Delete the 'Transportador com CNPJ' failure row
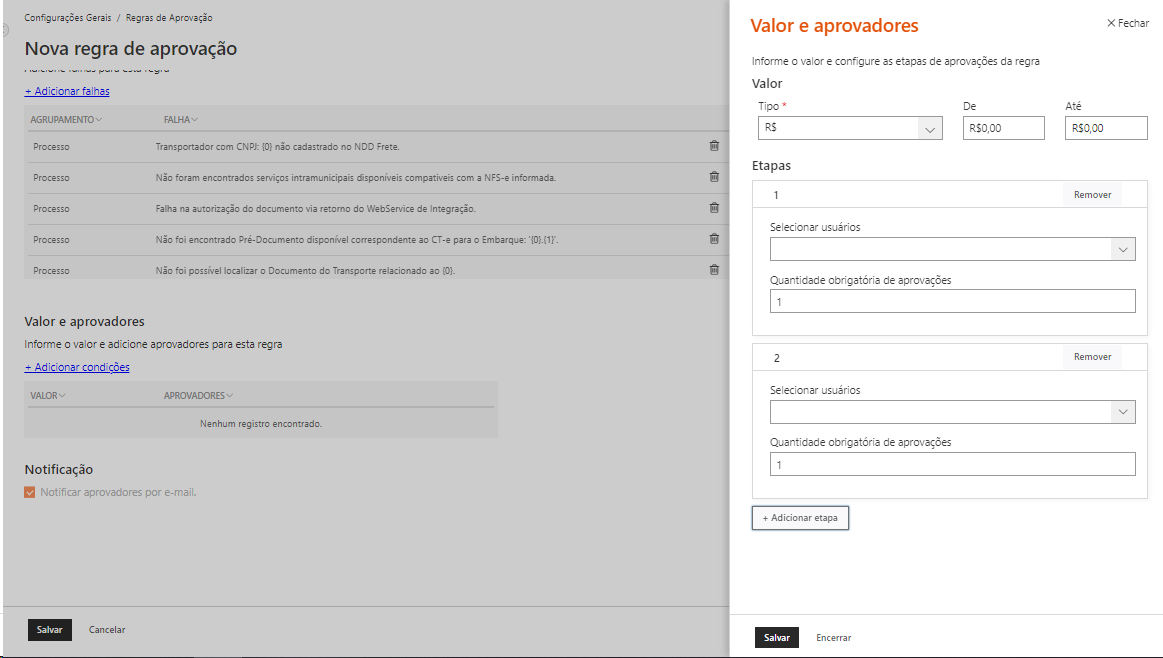This screenshot has width=1163, height=658. [713, 146]
